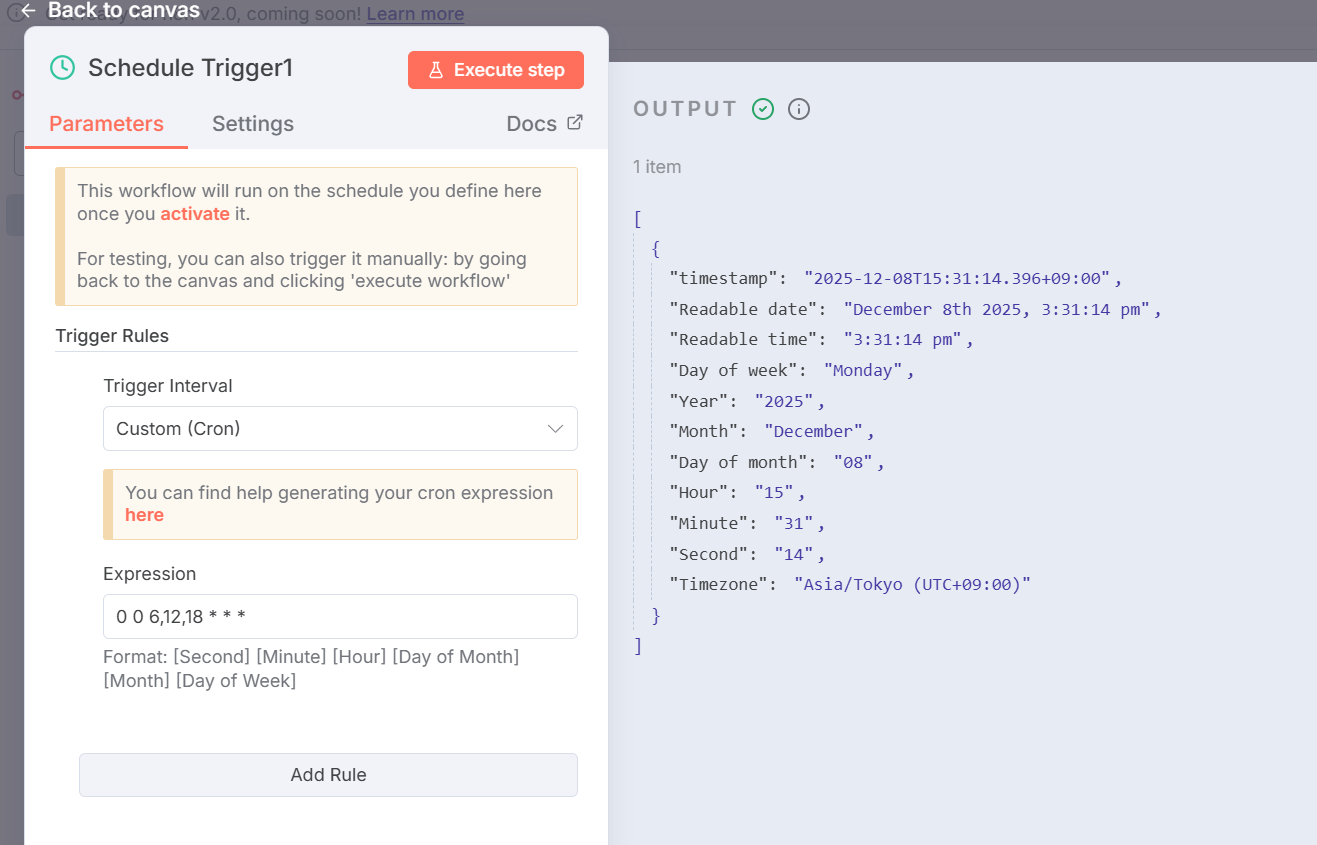Click into the cron Expression input field
1317x845 pixels.
pyautogui.click(x=340, y=617)
